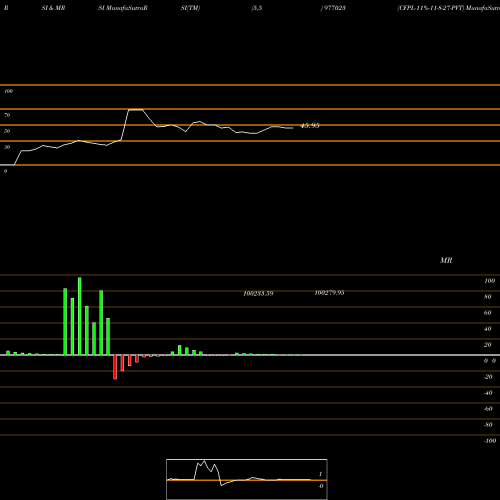Click the MR axis label -100
The width and height of the screenshot is (500, 500).
tap(490, 441)
